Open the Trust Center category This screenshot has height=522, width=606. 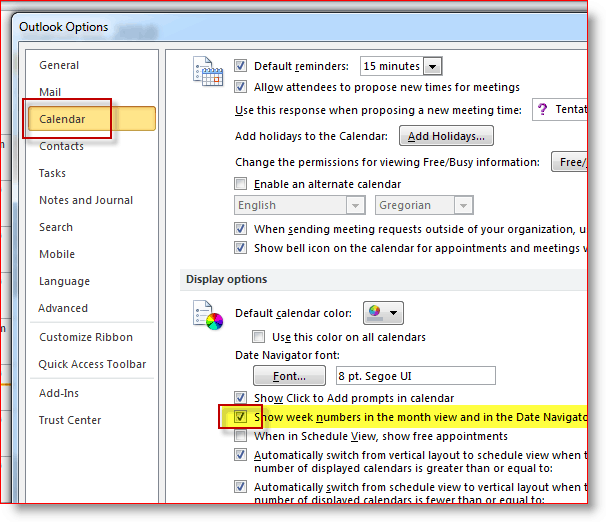70,420
